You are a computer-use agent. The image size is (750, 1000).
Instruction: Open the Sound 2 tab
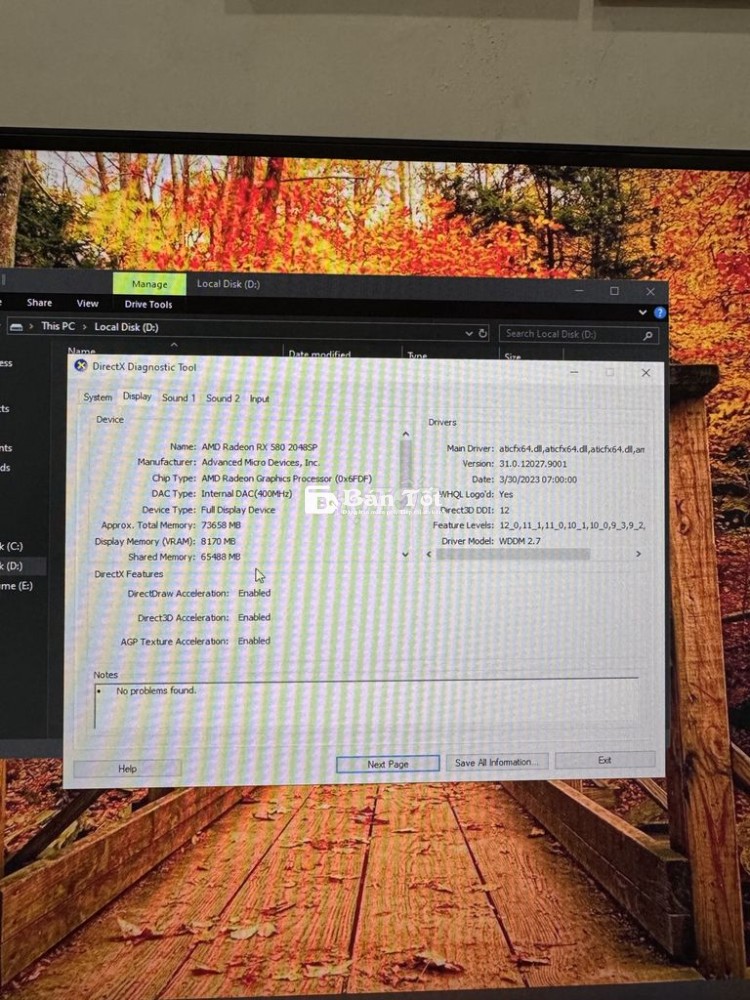point(223,398)
